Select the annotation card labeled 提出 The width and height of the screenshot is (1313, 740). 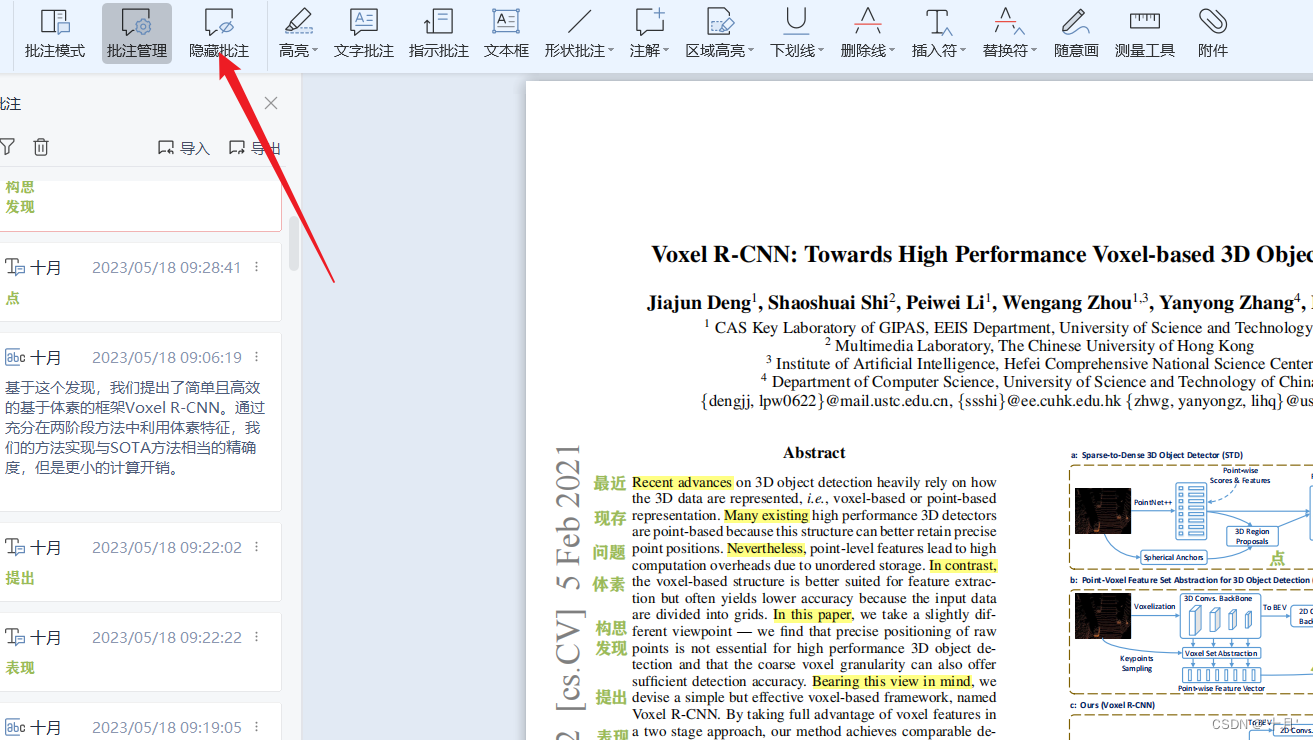(x=140, y=562)
